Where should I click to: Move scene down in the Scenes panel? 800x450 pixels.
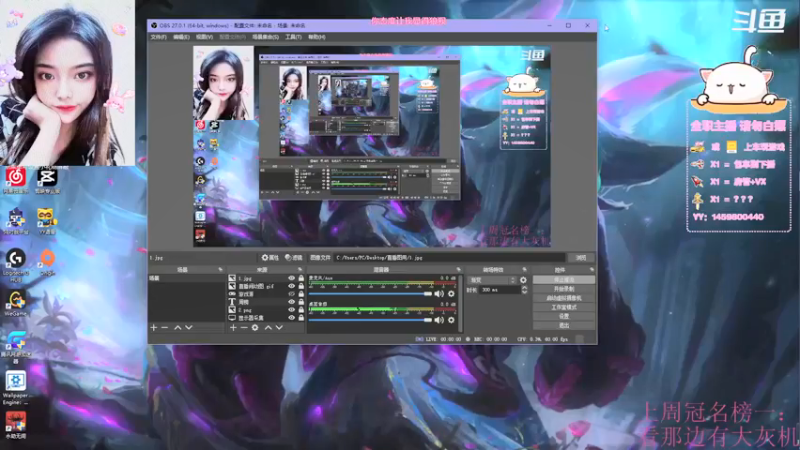pos(189,328)
